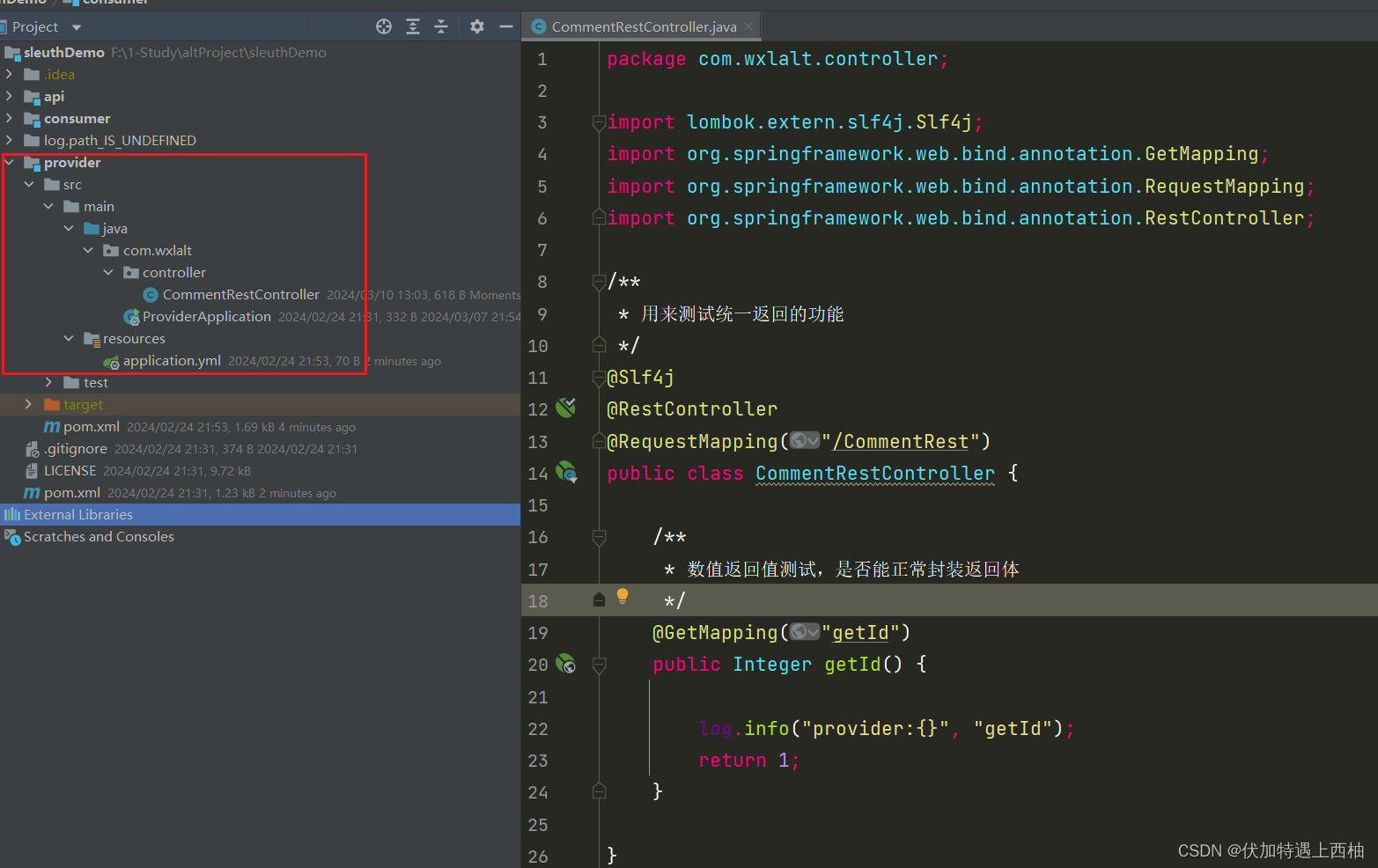Click the Select Opened File crosshair icon
Screen dimensions: 1378x868
pos(383,26)
